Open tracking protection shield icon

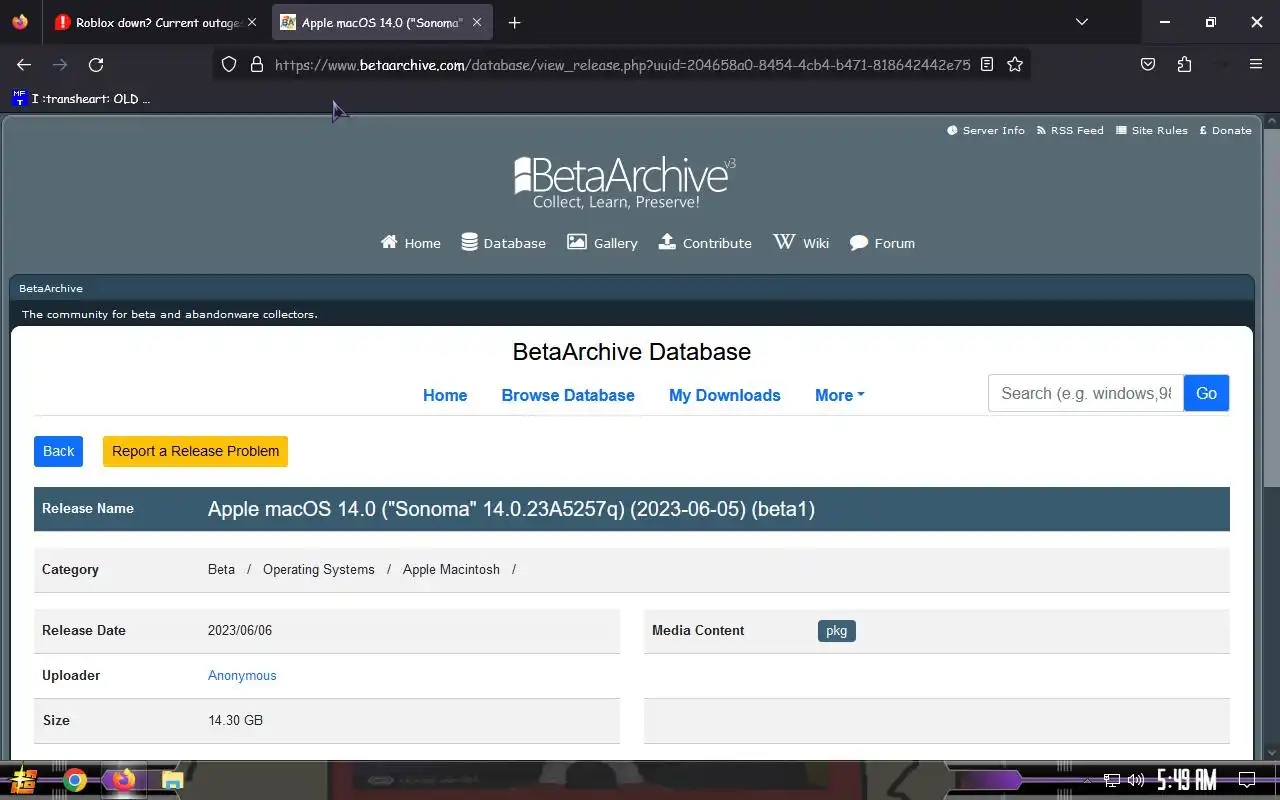(229, 64)
